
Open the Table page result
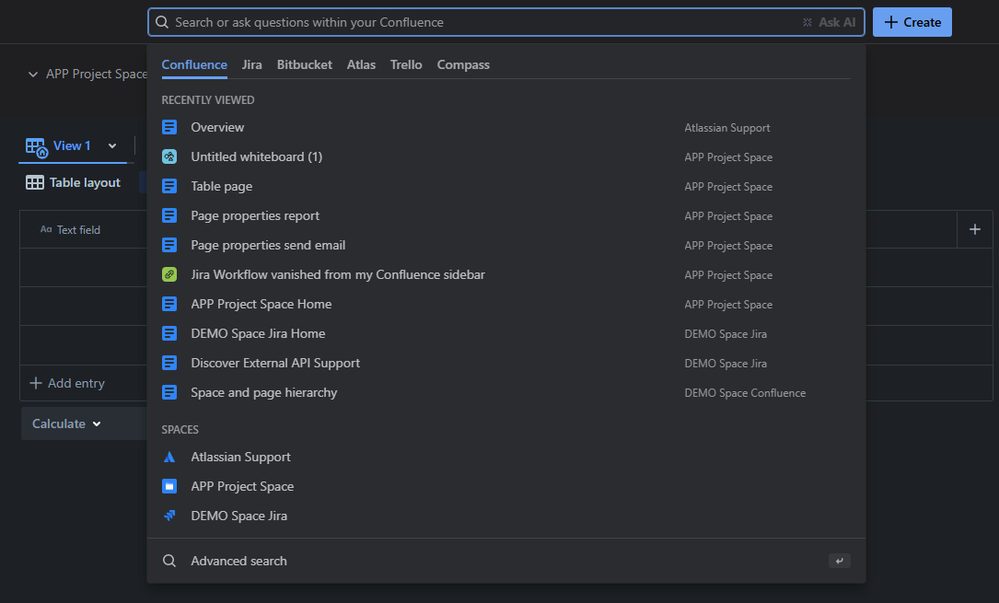[x=506, y=186]
